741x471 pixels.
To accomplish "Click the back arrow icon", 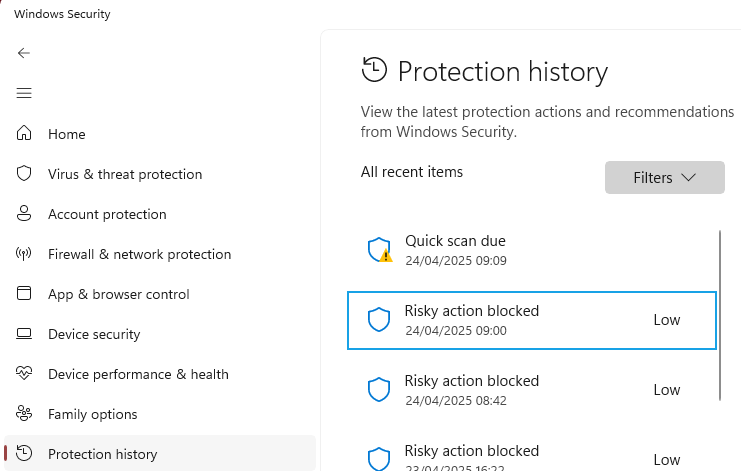I will coord(24,53).
